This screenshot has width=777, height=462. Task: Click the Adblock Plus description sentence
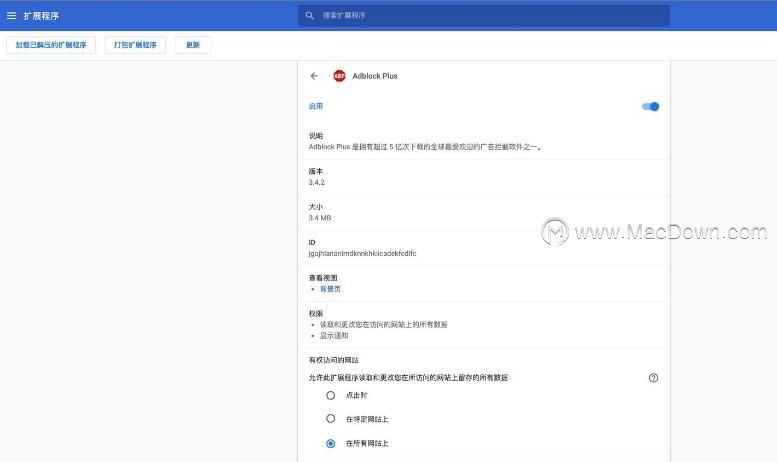click(425, 147)
